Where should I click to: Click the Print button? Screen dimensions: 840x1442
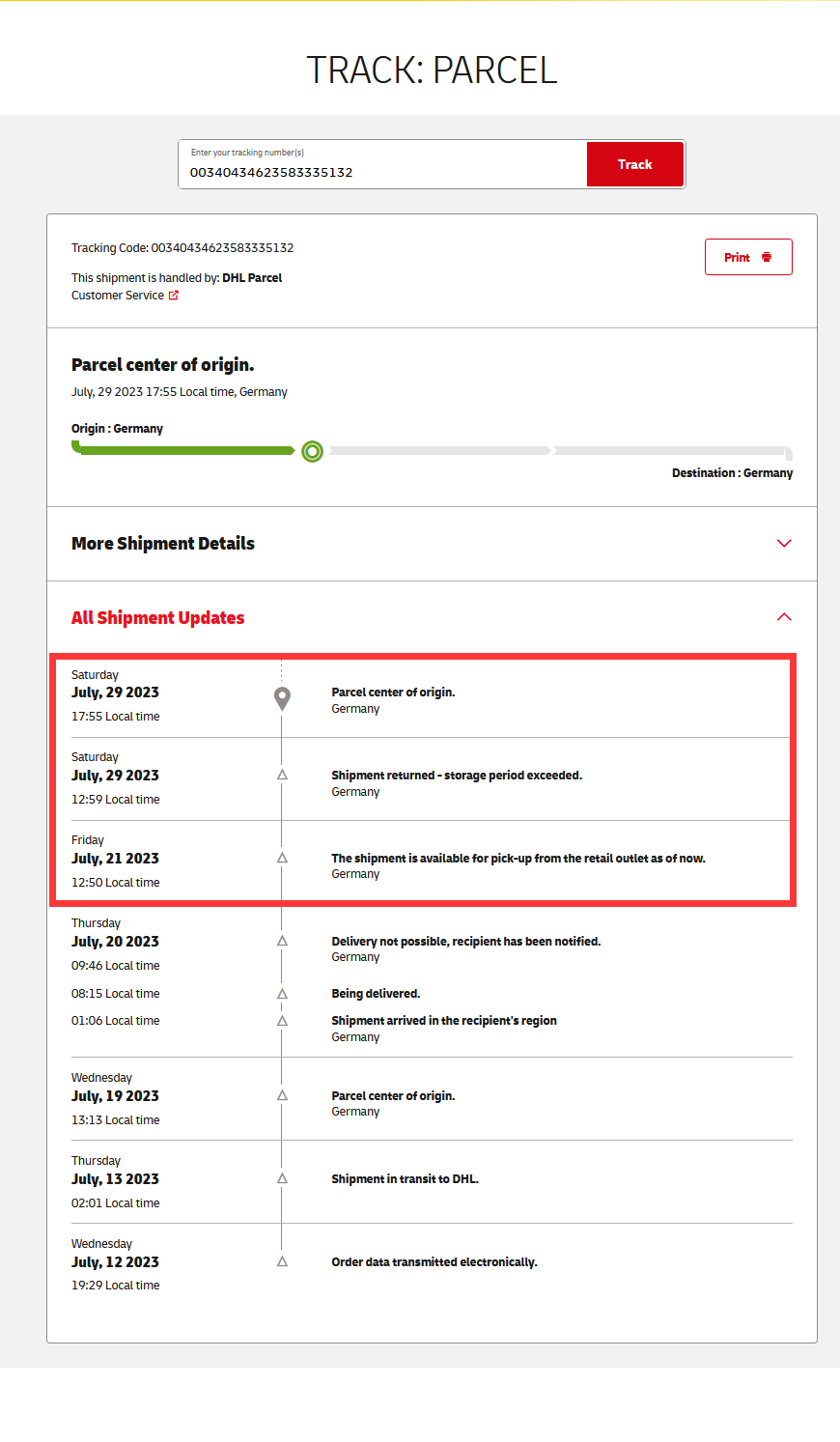pos(748,257)
